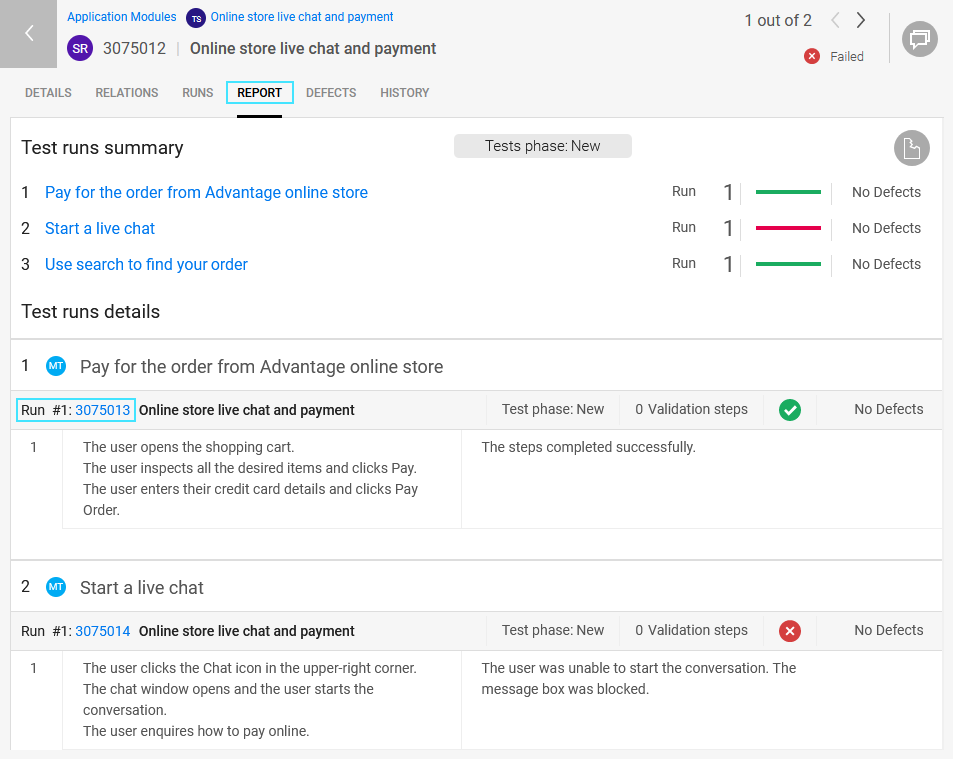953x759 pixels.
Task: Open the comments chat icon
Action: click(919, 39)
